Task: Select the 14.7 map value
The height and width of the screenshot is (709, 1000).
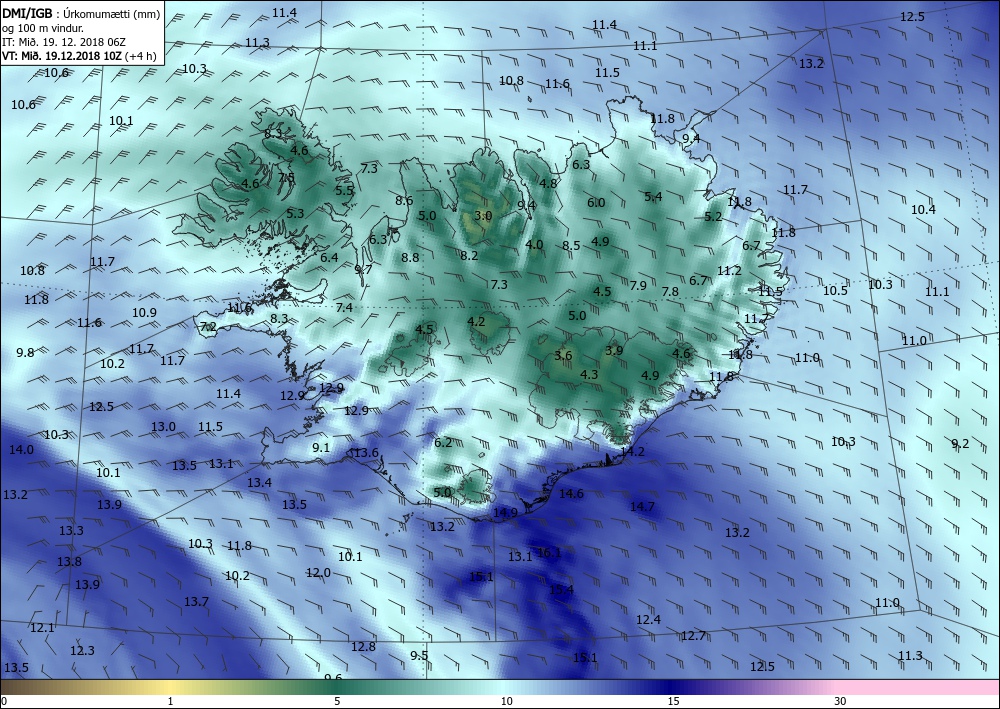Action: pos(642,506)
